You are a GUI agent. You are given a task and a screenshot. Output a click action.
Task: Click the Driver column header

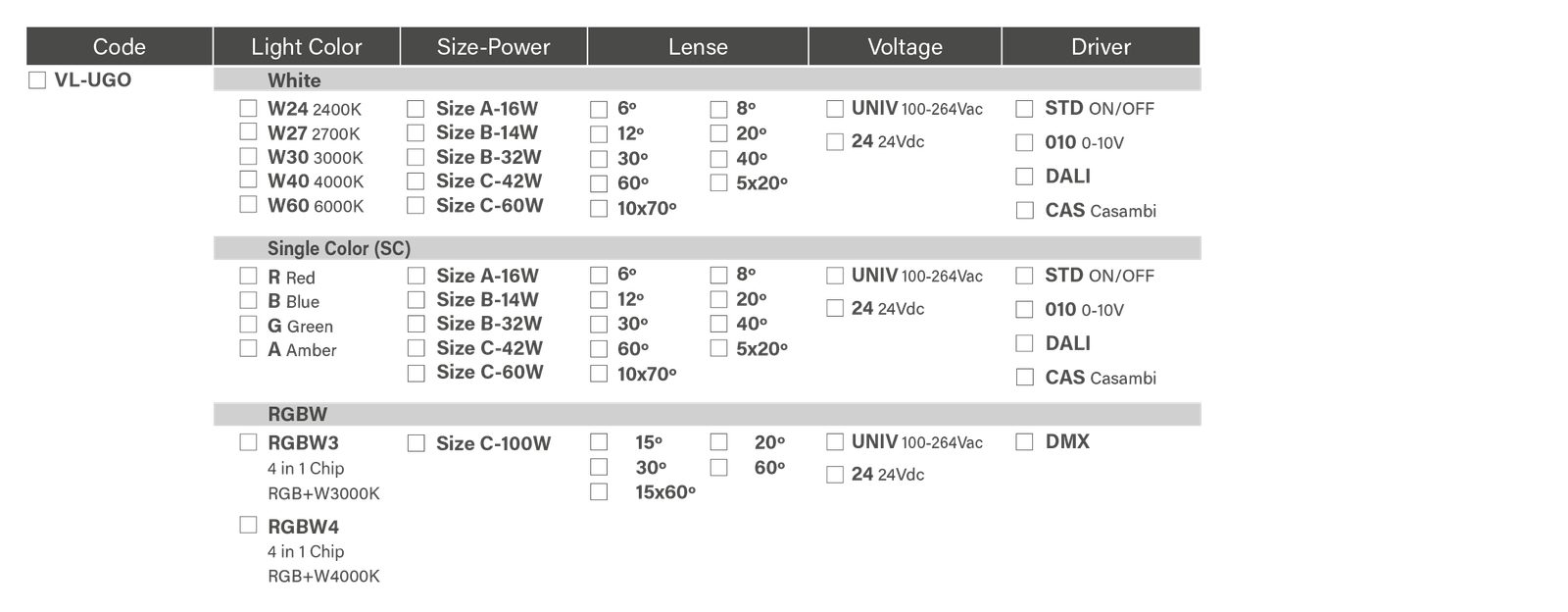[x=1101, y=47]
